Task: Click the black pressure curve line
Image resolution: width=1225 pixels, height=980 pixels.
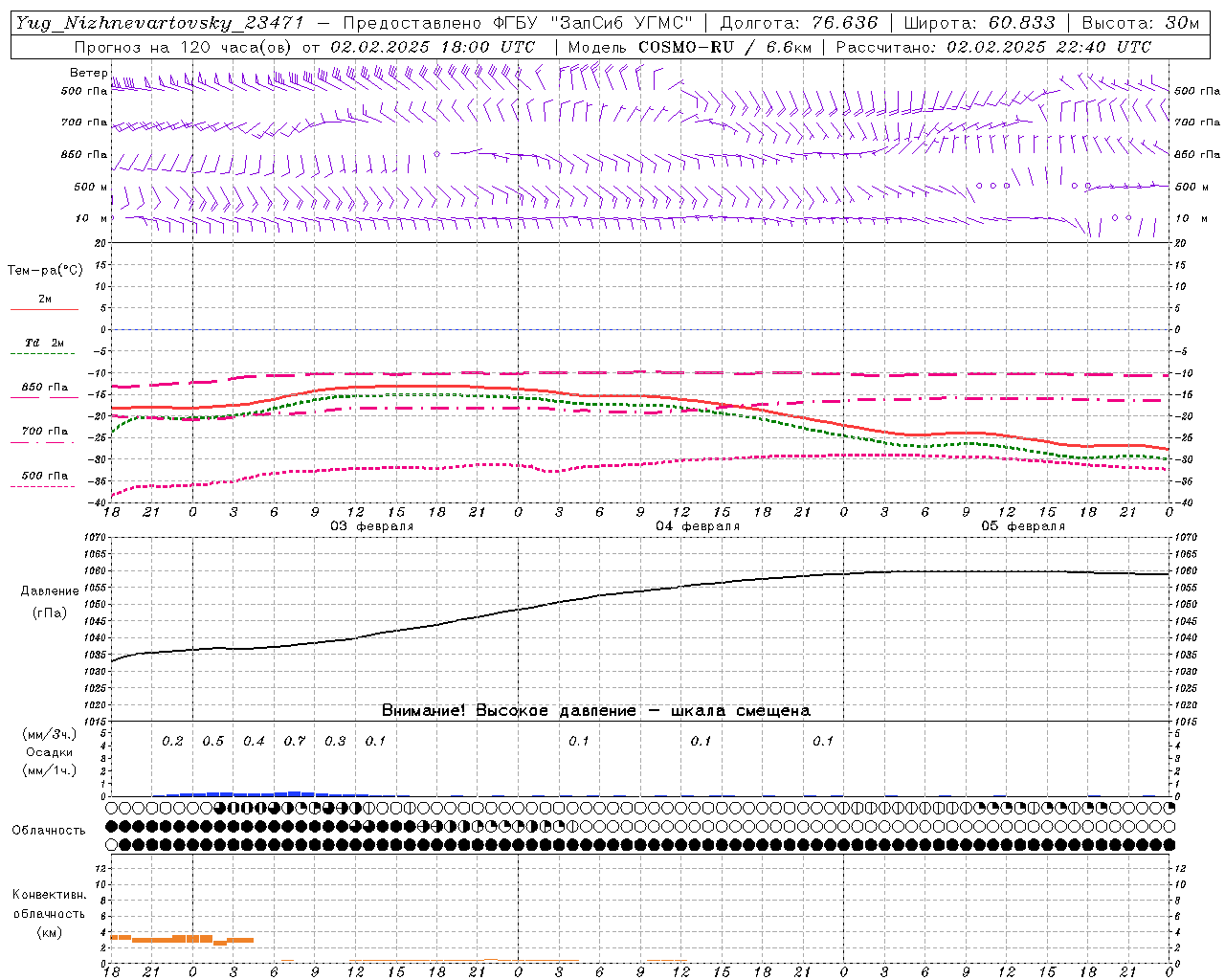Action: point(640,591)
